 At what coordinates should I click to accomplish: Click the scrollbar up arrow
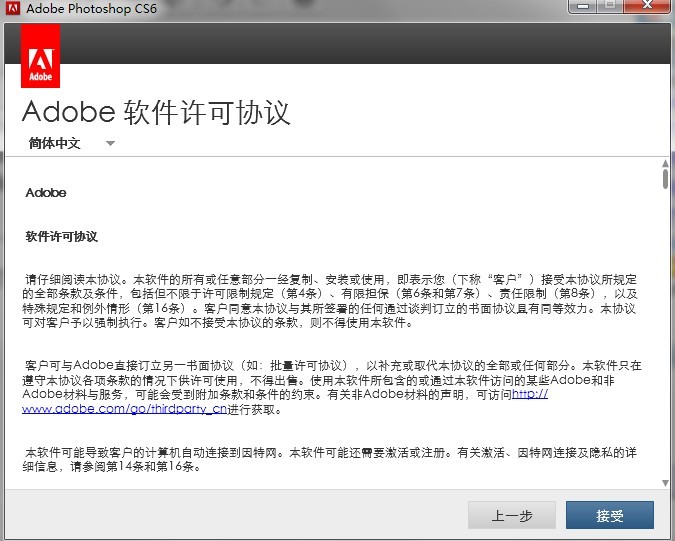click(x=665, y=163)
